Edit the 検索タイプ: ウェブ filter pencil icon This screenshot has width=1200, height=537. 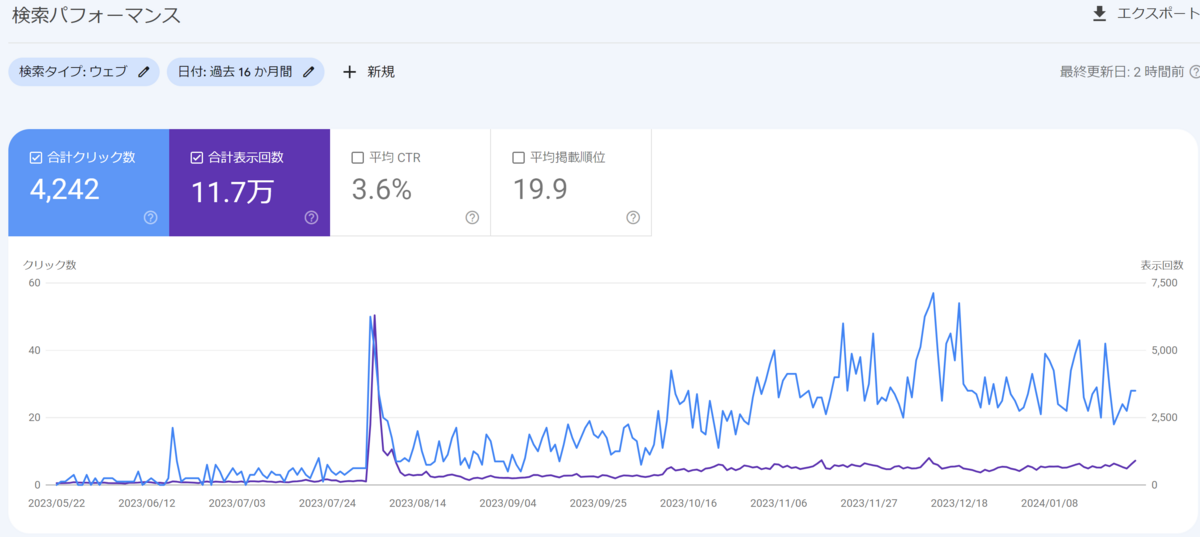click(144, 72)
